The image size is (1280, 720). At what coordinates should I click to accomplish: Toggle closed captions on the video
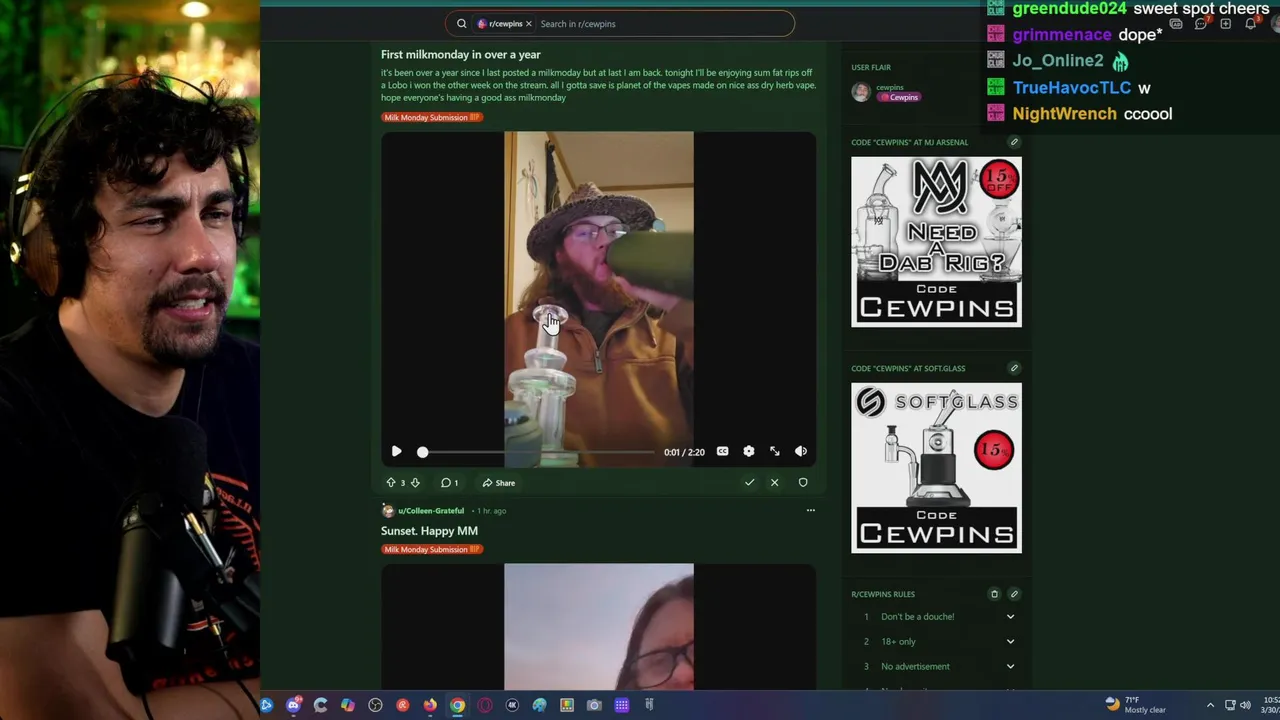[x=722, y=452]
